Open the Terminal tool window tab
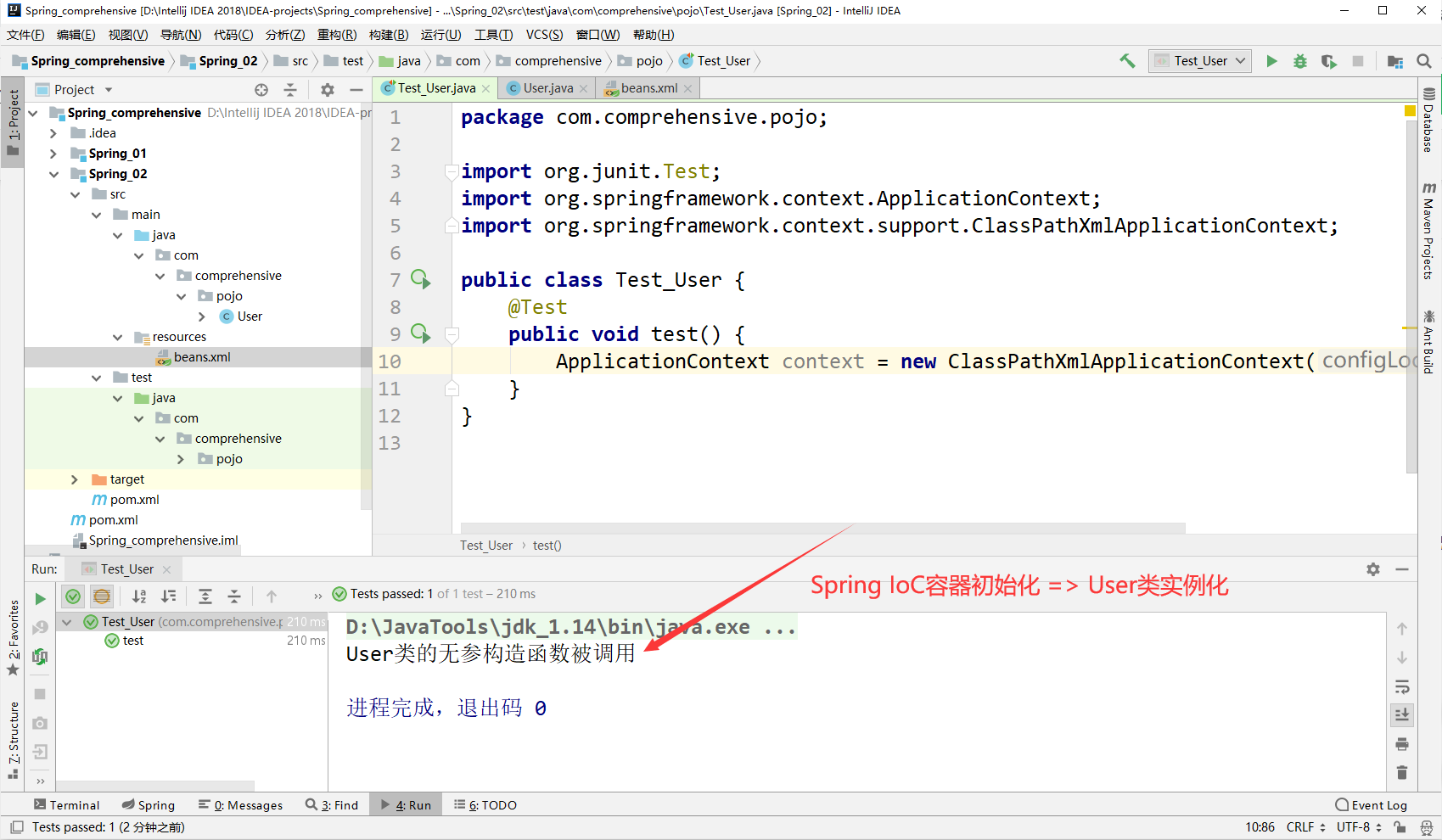This screenshot has height=840, width=1442. [66, 805]
